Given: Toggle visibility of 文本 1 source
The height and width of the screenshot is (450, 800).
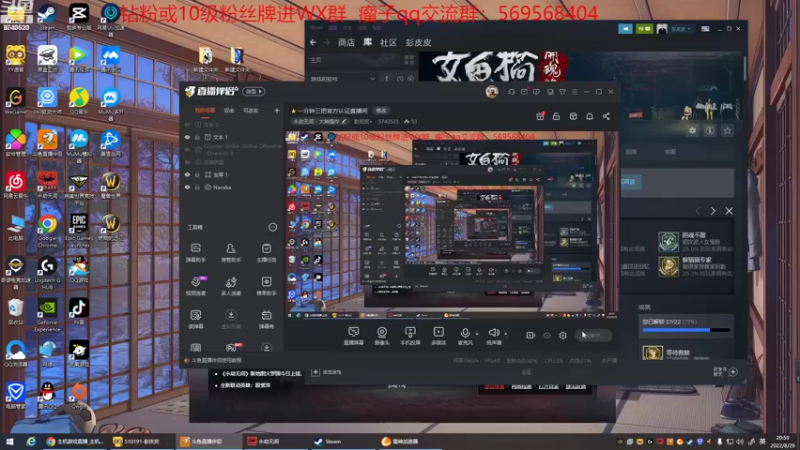Looking at the screenshot, I should pos(187,137).
